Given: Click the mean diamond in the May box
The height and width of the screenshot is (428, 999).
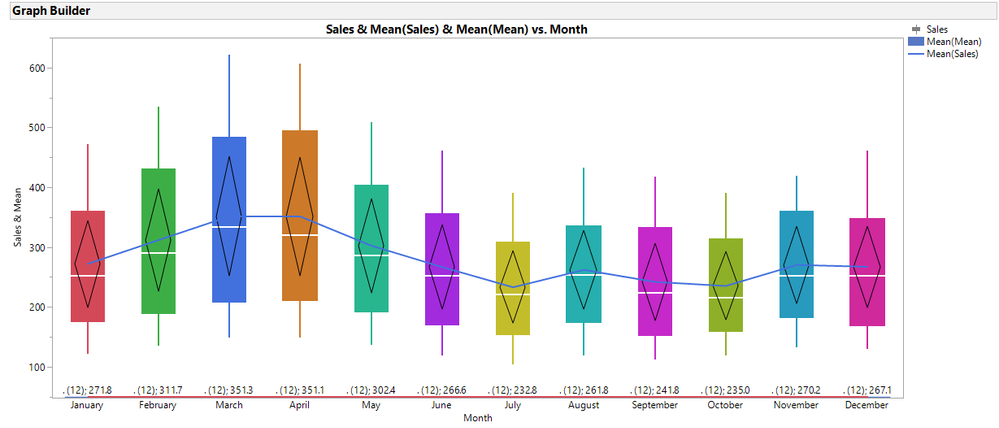Looking at the screenshot, I should pyautogui.click(x=371, y=246).
